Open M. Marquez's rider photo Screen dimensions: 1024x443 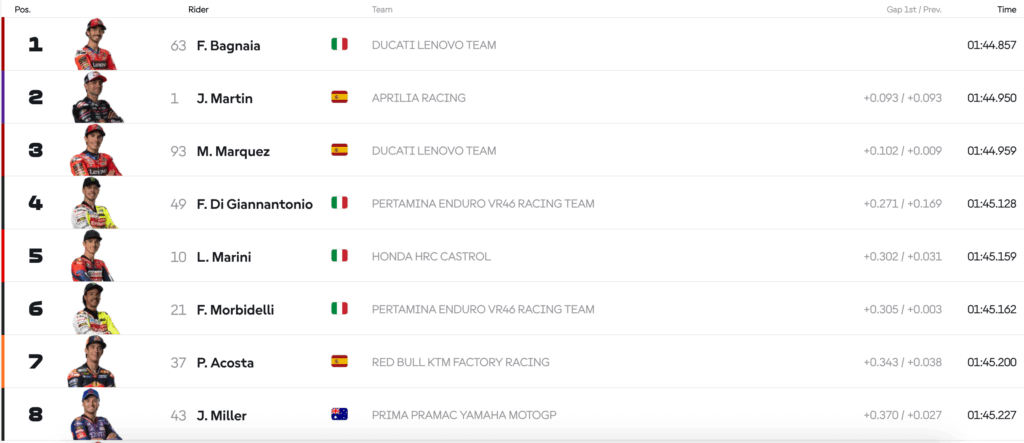95,151
